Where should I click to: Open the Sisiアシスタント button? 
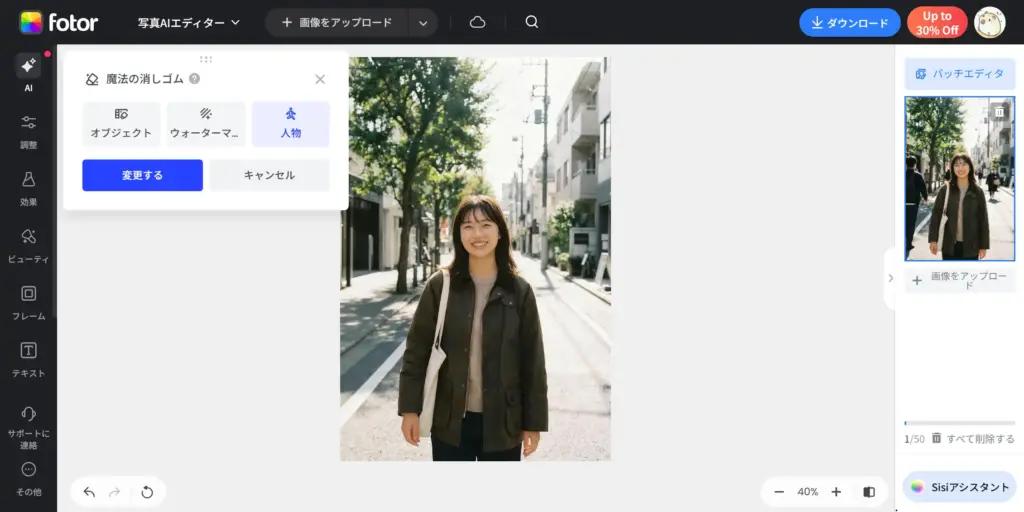coord(959,487)
